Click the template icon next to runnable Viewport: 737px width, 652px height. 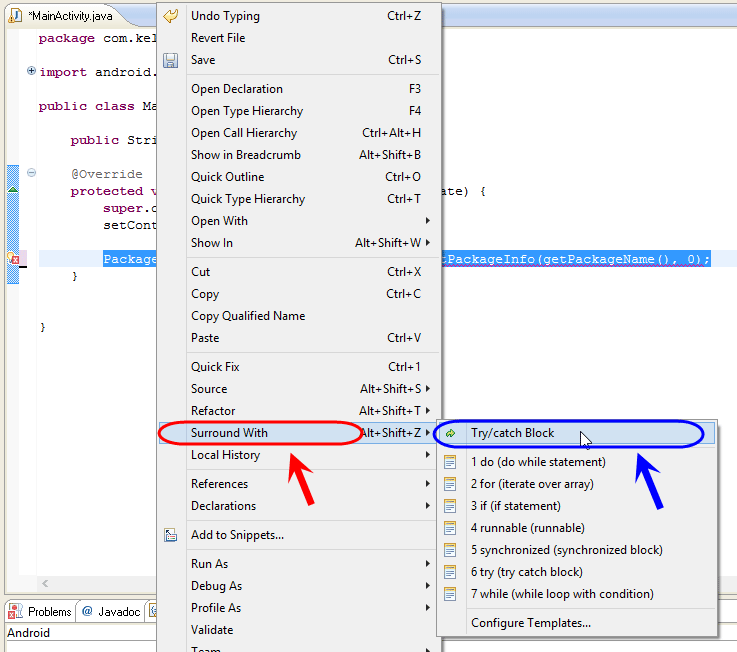[450, 528]
